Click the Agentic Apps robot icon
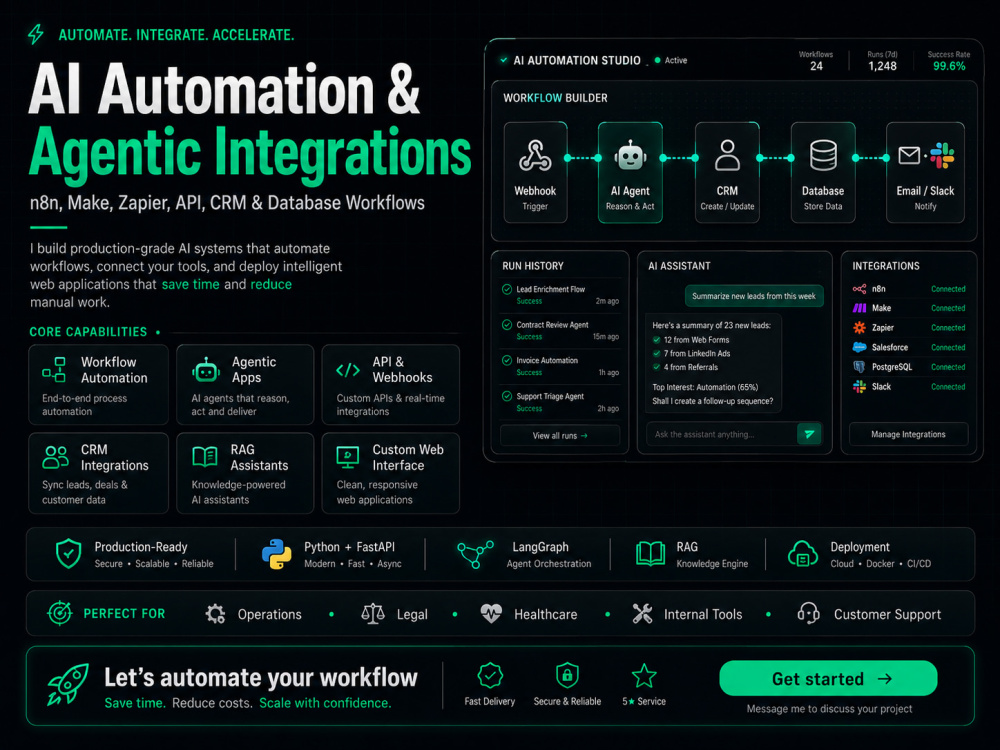1000x750 pixels. pos(206,370)
